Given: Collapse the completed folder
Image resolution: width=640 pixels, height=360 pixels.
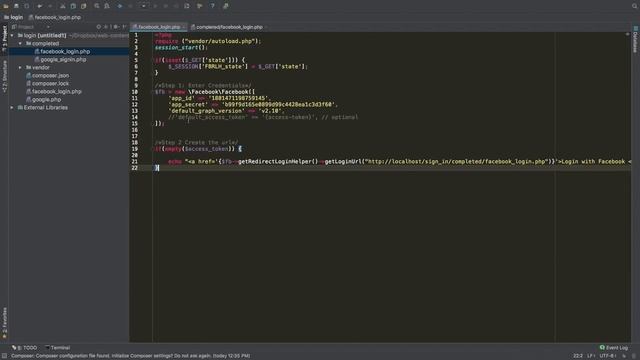Looking at the screenshot, I should [20, 44].
